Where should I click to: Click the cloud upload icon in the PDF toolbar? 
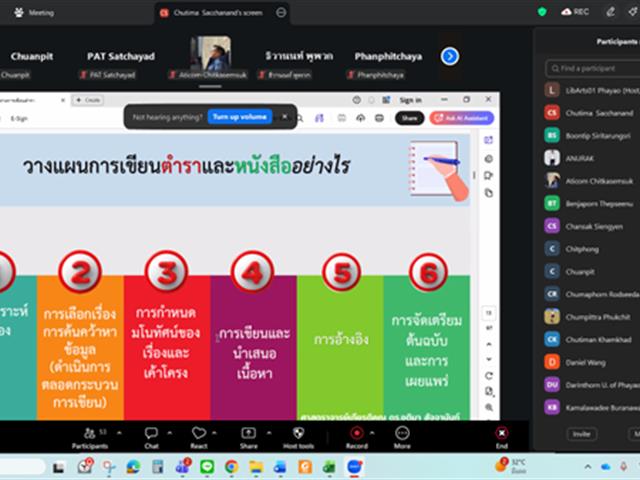[360, 118]
